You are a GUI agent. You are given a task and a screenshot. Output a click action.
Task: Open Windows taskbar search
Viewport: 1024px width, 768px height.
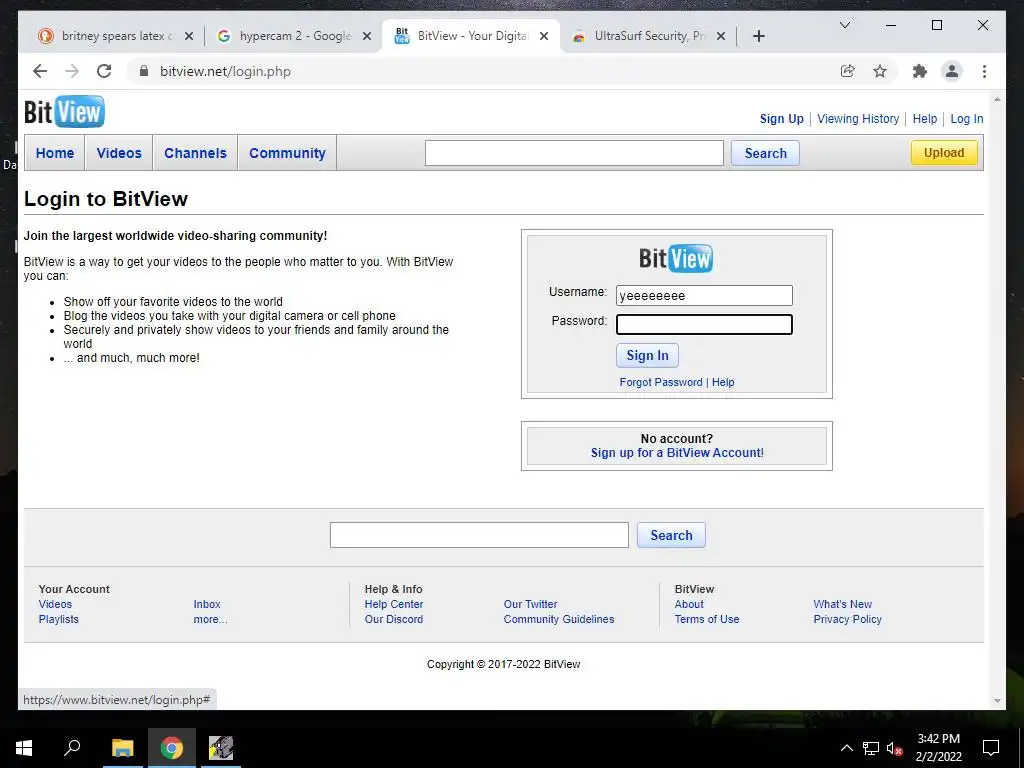[72, 748]
